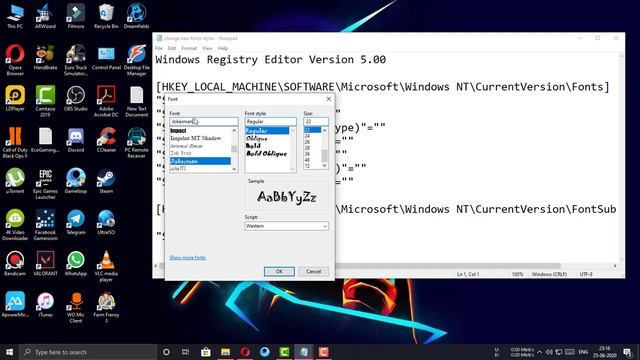This screenshot has width=640, height=360.
Task: Click font list scroll down arrow
Action: (x=234, y=169)
